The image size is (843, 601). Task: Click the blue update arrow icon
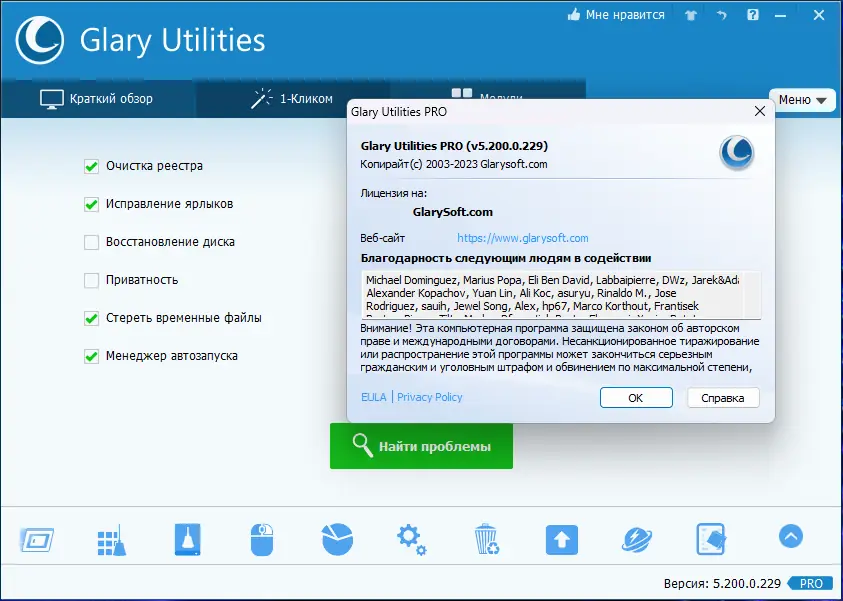click(561, 540)
